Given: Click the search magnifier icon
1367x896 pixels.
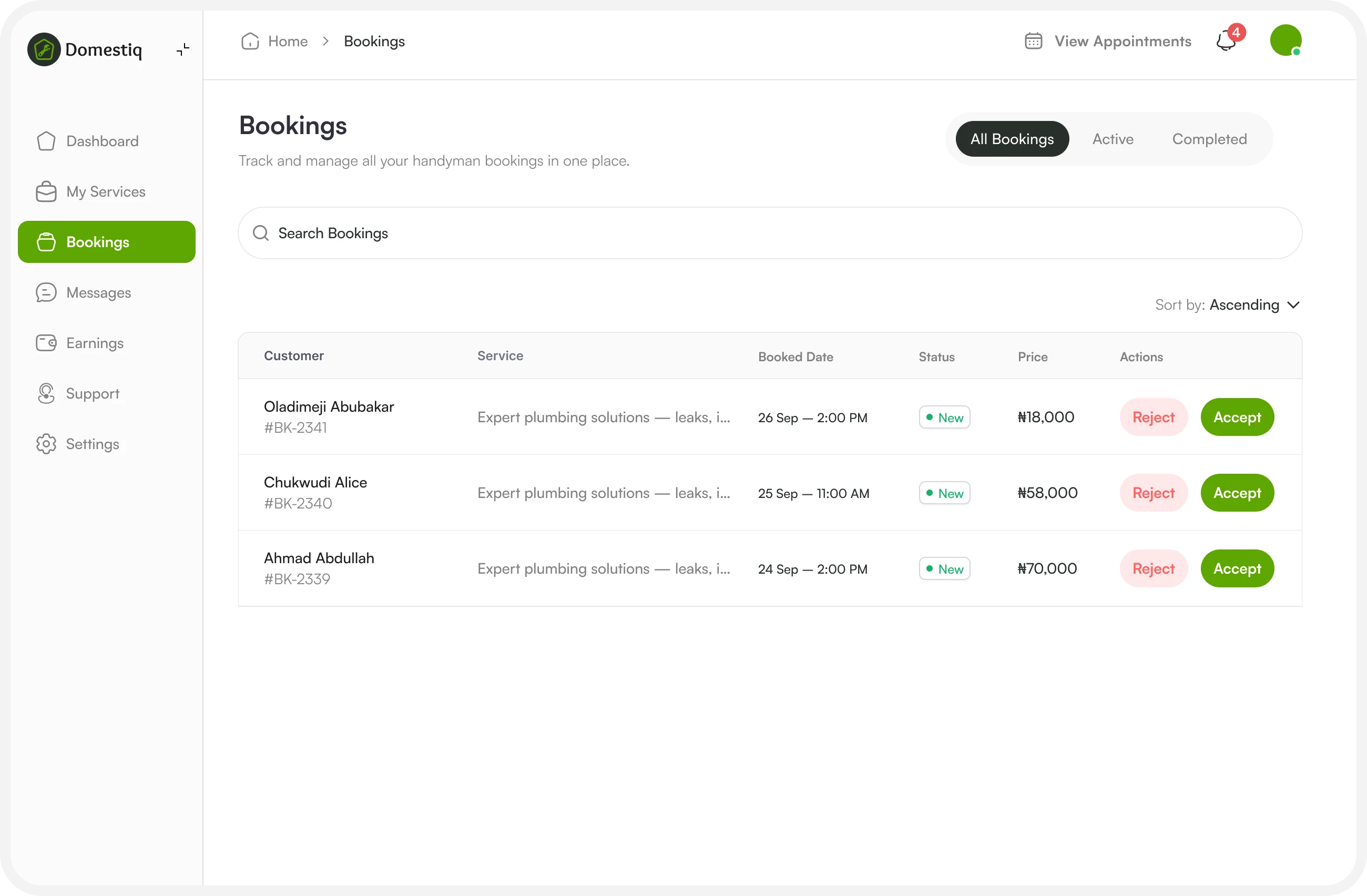Looking at the screenshot, I should click(x=261, y=233).
